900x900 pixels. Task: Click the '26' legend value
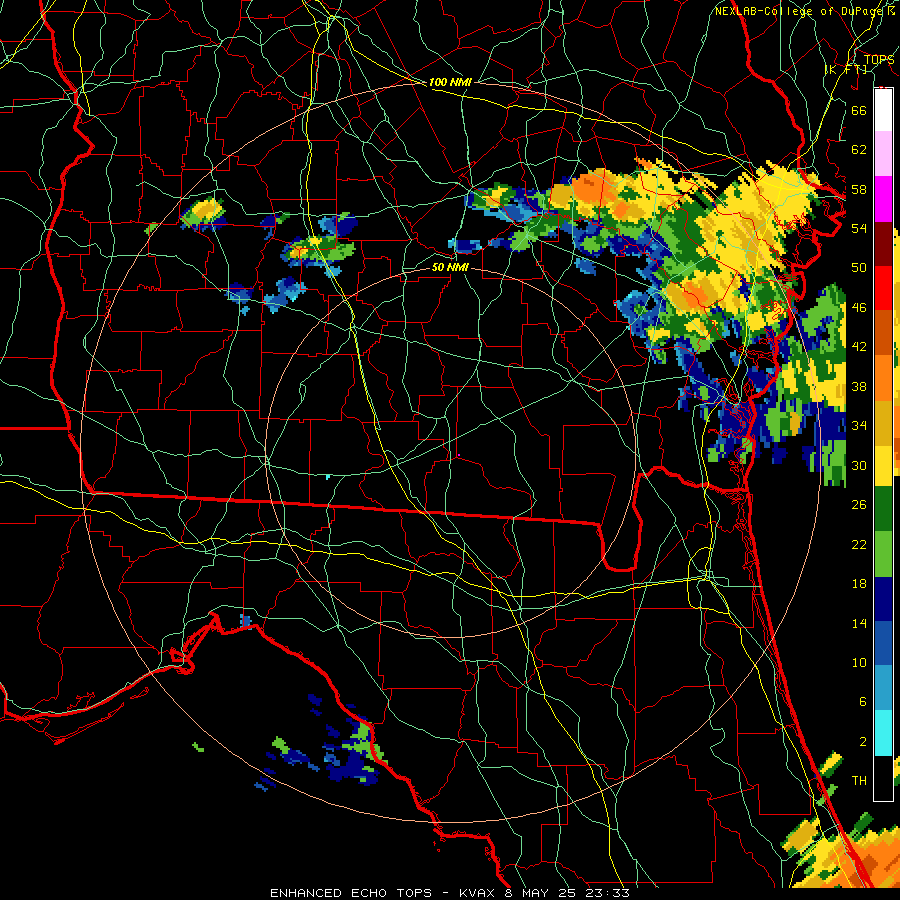[859, 505]
